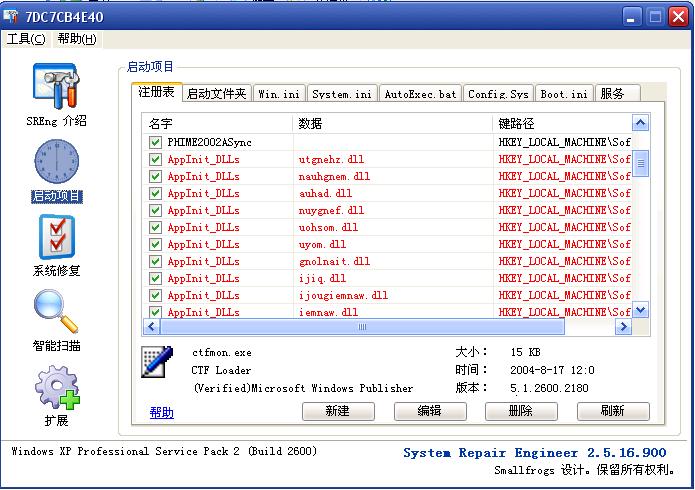Uncheck the utgnehz.dll AppInit_DLLs entry

[155, 159]
